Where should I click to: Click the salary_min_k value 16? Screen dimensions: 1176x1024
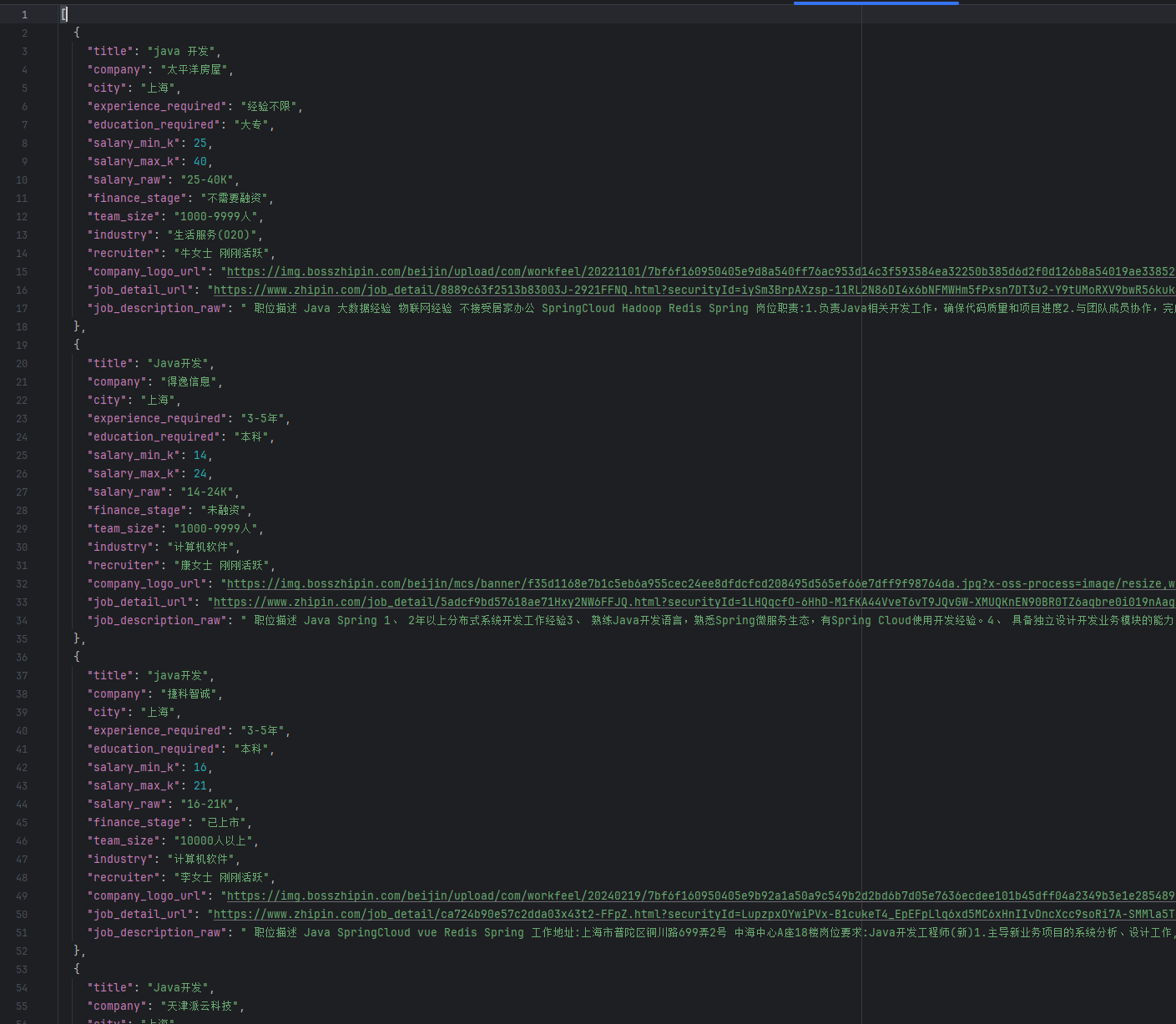pyautogui.click(x=200, y=767)
